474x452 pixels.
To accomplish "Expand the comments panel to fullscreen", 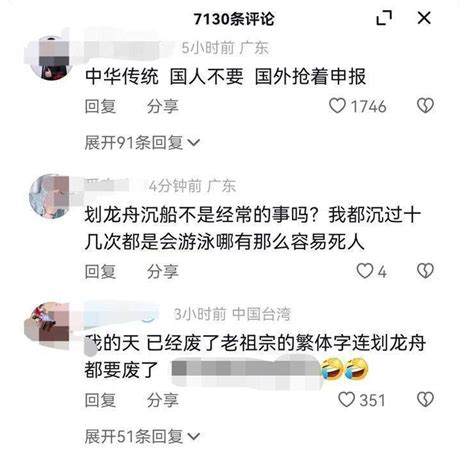I will click(x=384, y=18).
